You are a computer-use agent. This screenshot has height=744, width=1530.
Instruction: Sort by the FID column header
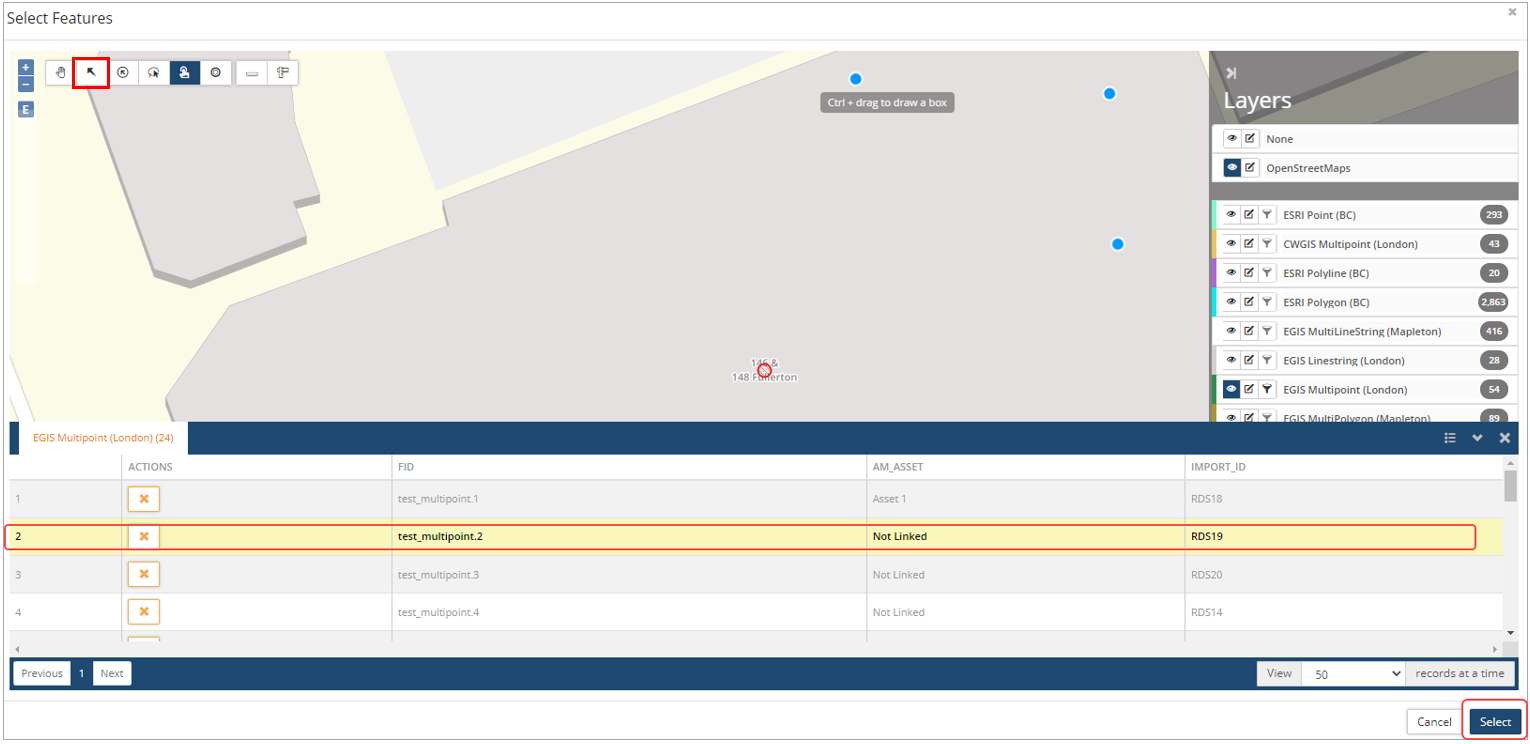coord(629,467)
